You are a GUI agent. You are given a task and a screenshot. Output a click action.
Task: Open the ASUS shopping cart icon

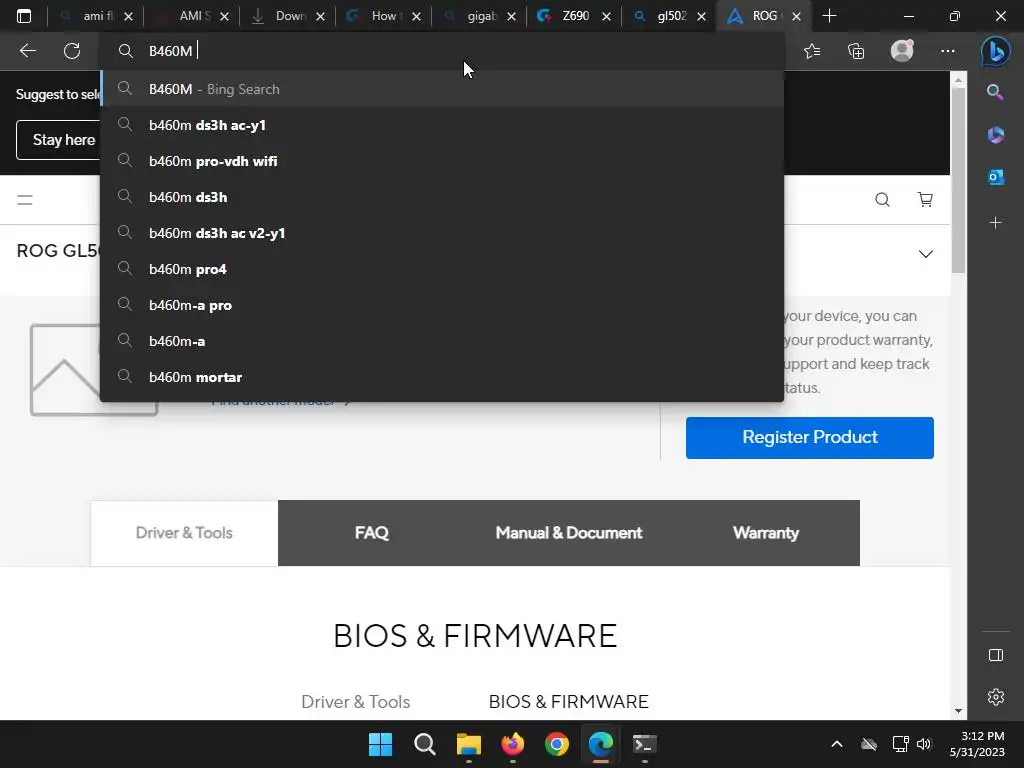pos(925,200)
